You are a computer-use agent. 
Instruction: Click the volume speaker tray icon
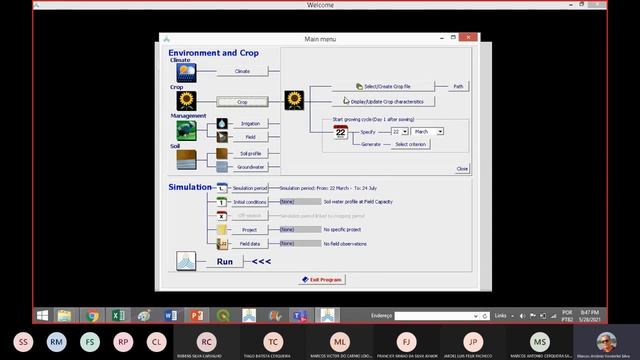point(522,316)
